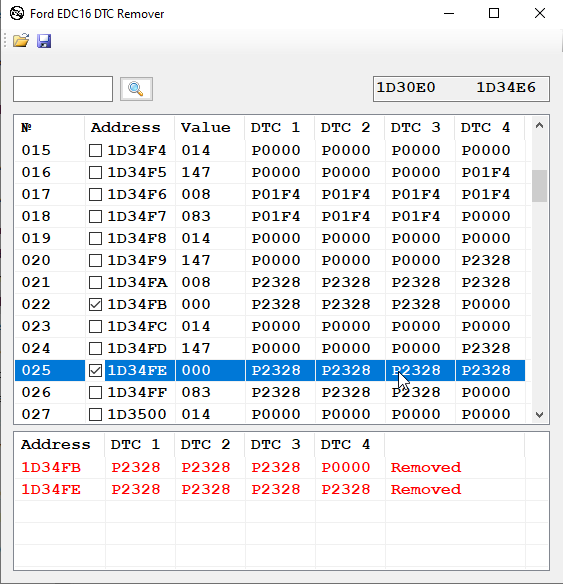
Task: Select row number 017 in the list
Action: pos(270,194)
